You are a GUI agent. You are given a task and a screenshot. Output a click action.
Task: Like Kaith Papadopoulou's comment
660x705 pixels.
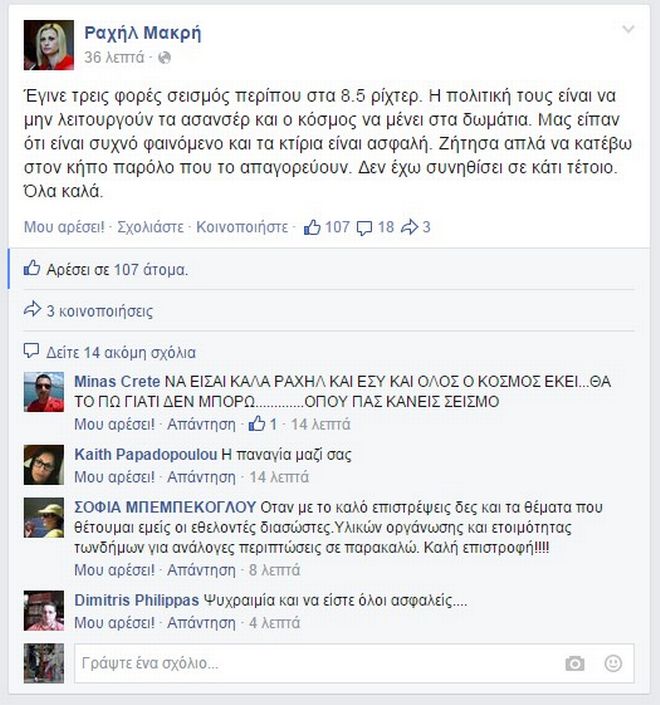click(x=114, y=477)
